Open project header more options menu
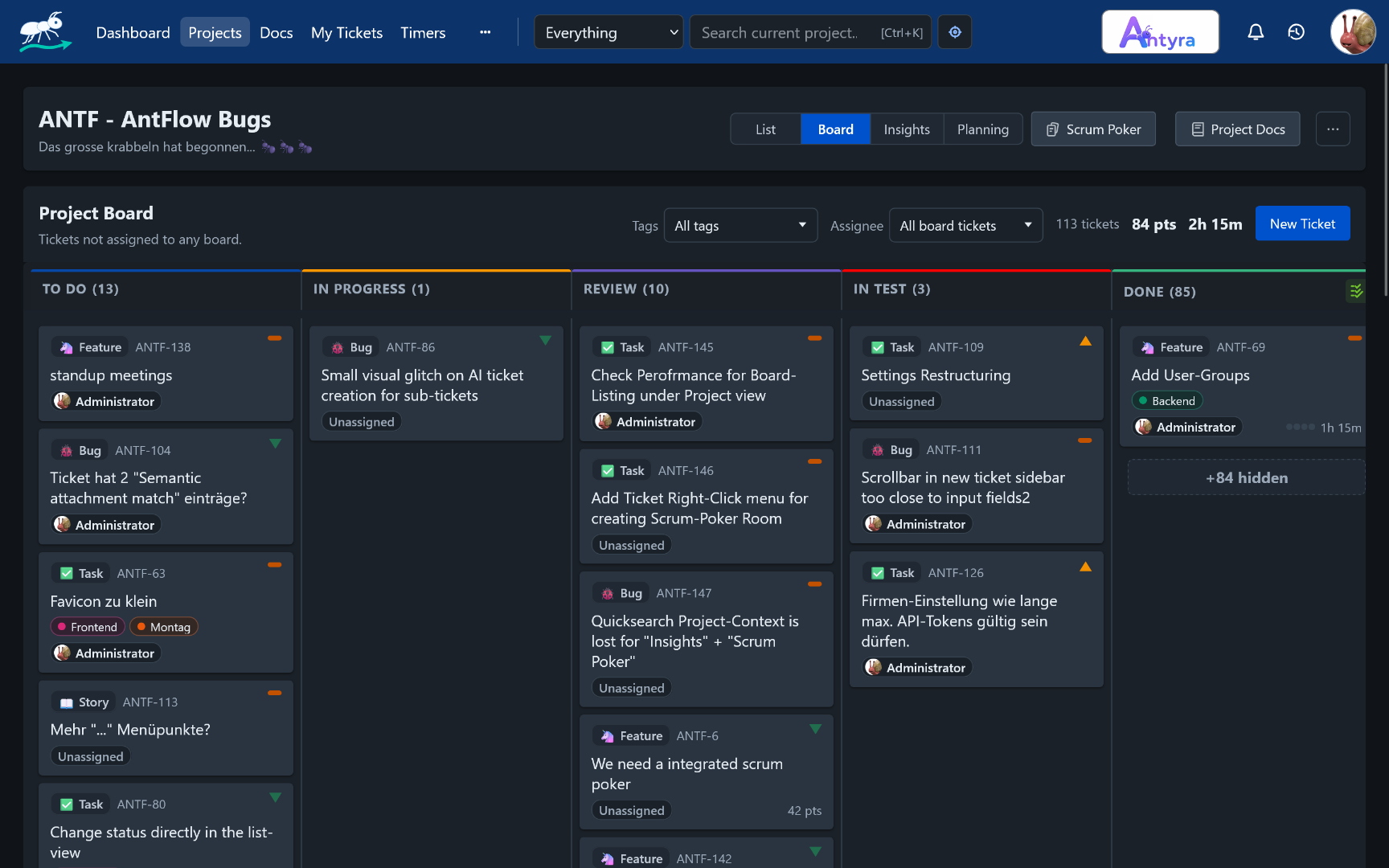The width and height of the screenshot is (1389, 868). pos(1333,129)
